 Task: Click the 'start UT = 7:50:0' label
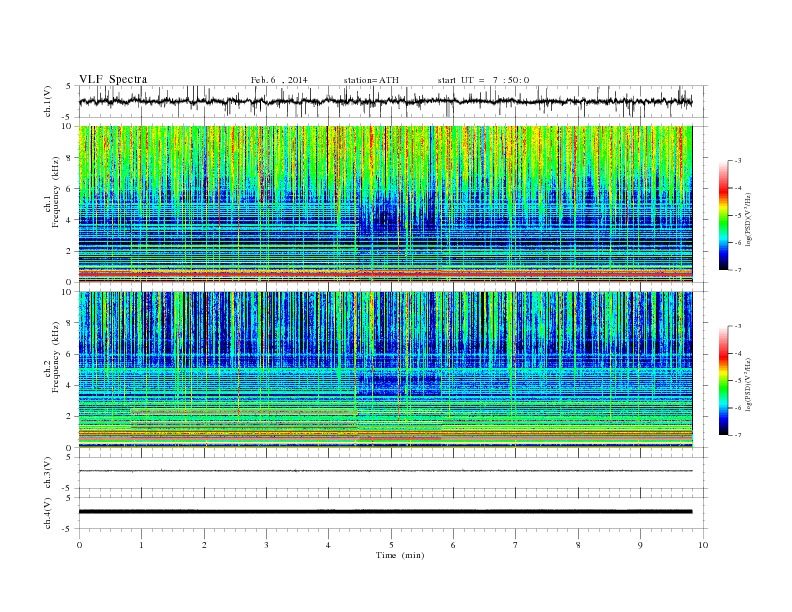coord(483,80)
